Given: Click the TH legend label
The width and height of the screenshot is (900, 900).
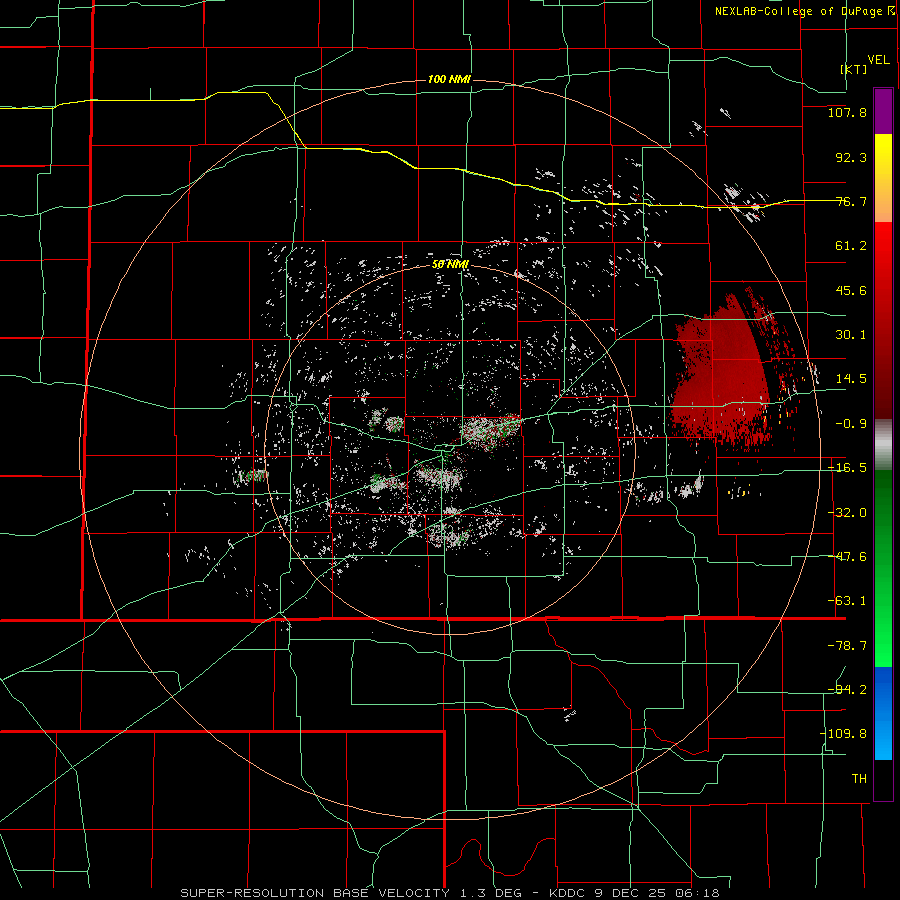Looking at the screenshot, I should 859,778.
